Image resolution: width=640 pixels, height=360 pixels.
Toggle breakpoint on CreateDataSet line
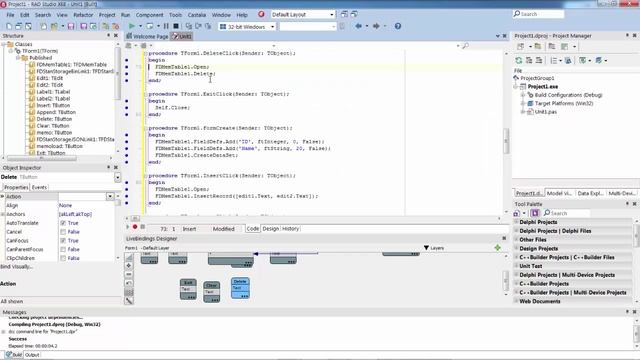tap(127, 156)
